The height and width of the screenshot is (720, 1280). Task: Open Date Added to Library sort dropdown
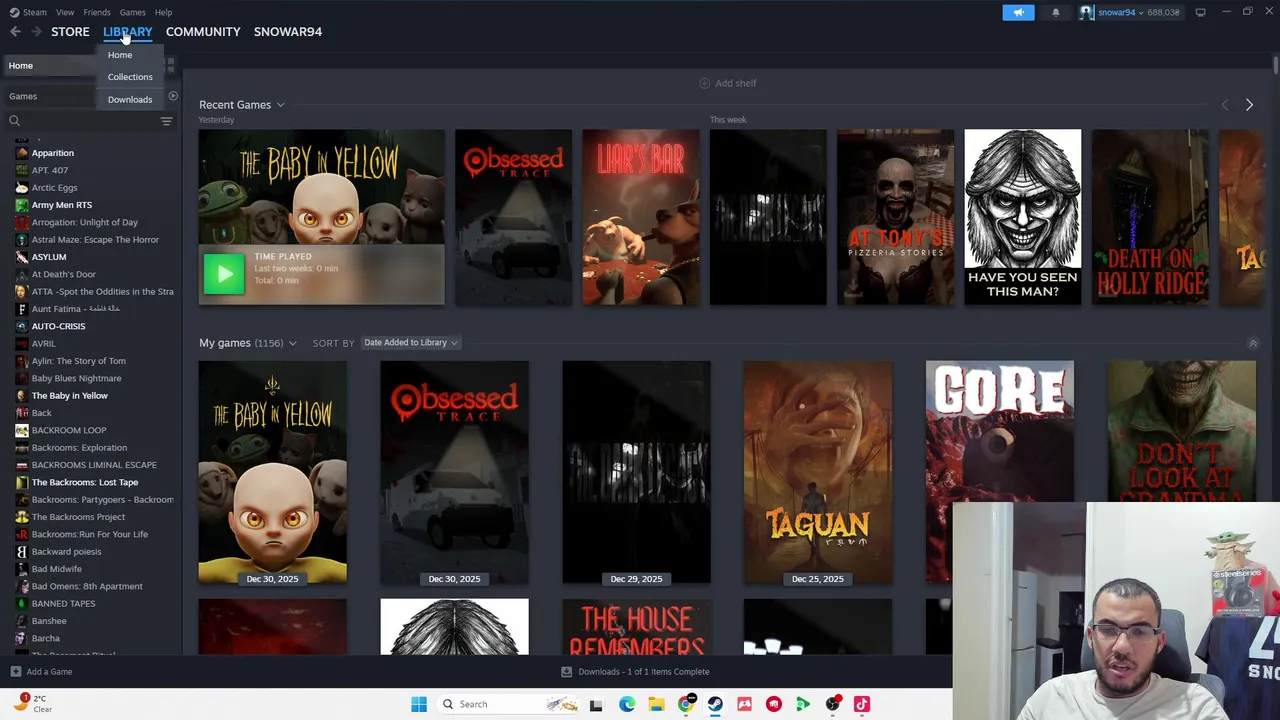pyautogui.click(x=411, y=342)
